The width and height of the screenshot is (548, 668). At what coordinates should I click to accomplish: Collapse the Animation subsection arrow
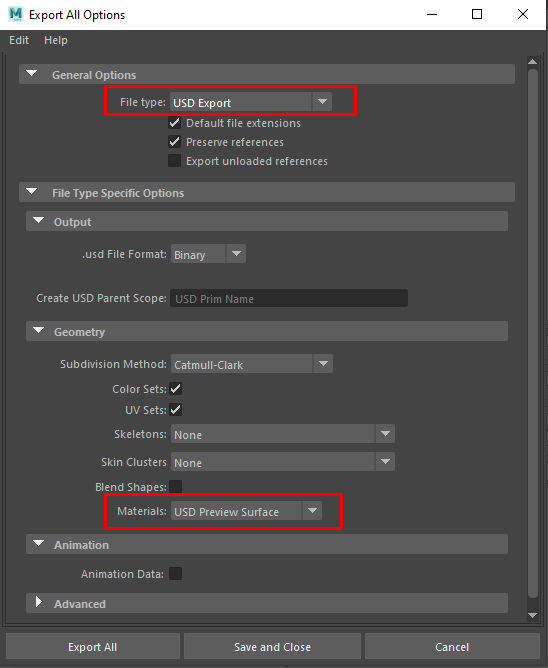click(39, 544)
